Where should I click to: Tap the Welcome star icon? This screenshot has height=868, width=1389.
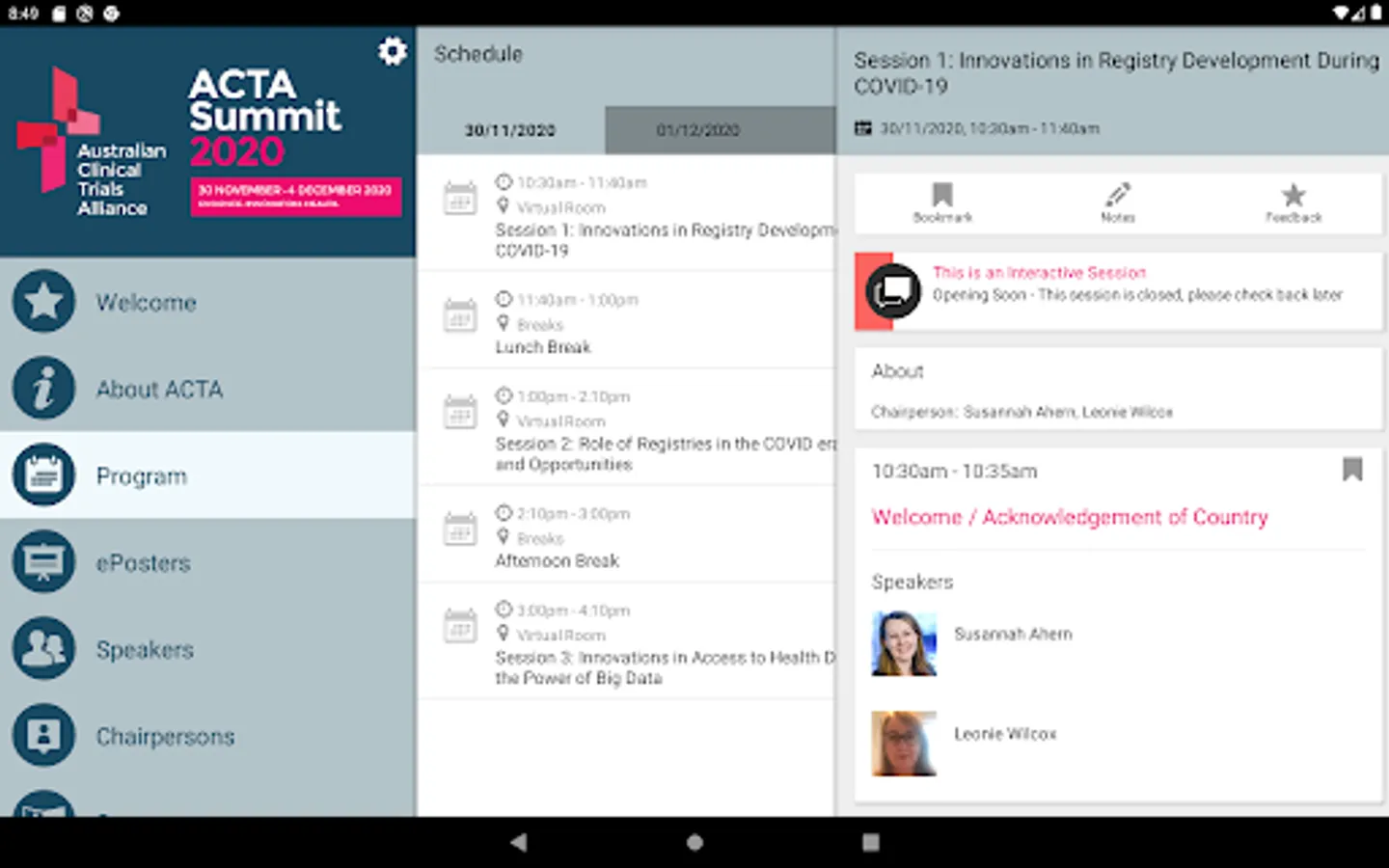(x=43, y=302)
